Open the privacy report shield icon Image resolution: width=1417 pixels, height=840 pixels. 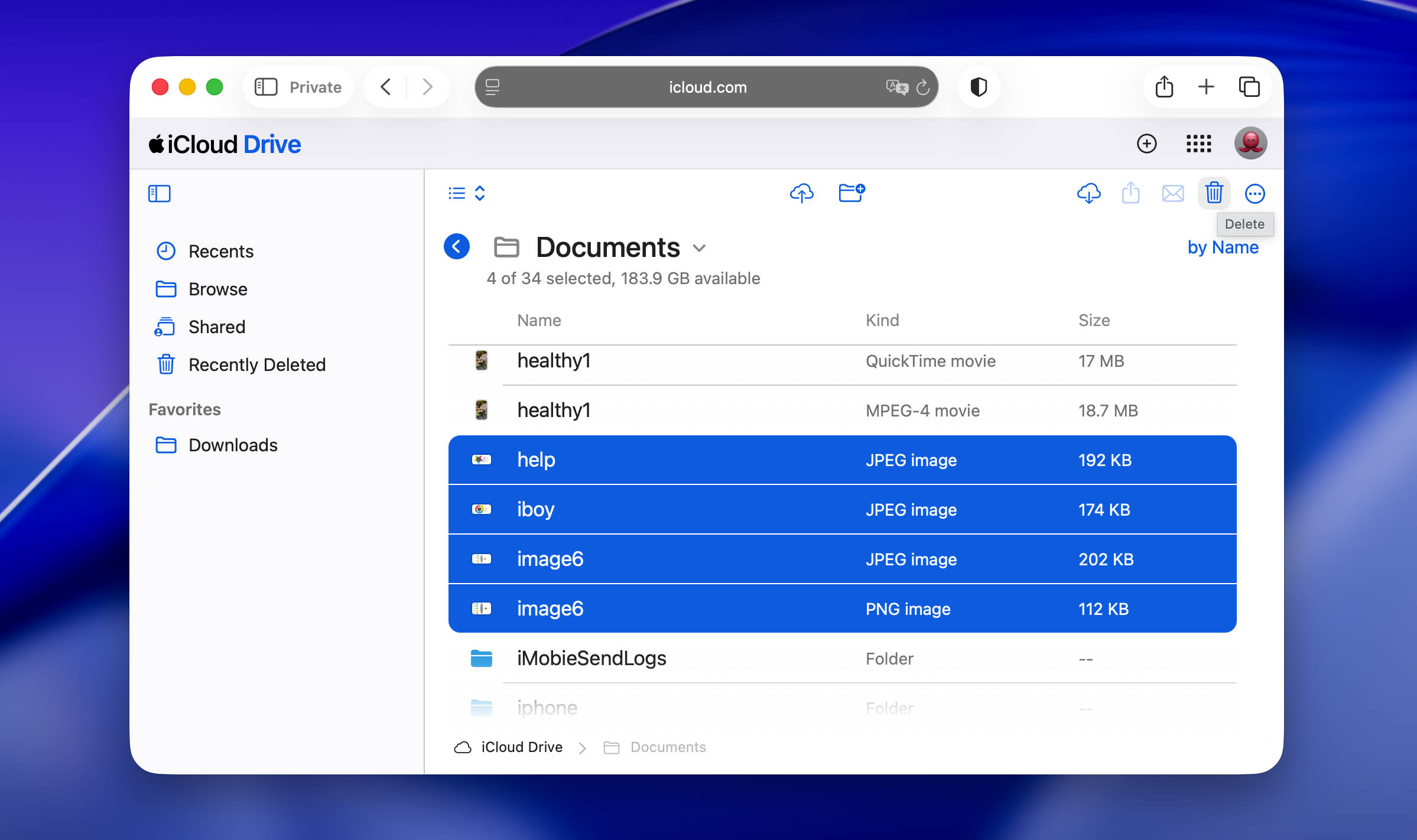(x=979, y=87)
